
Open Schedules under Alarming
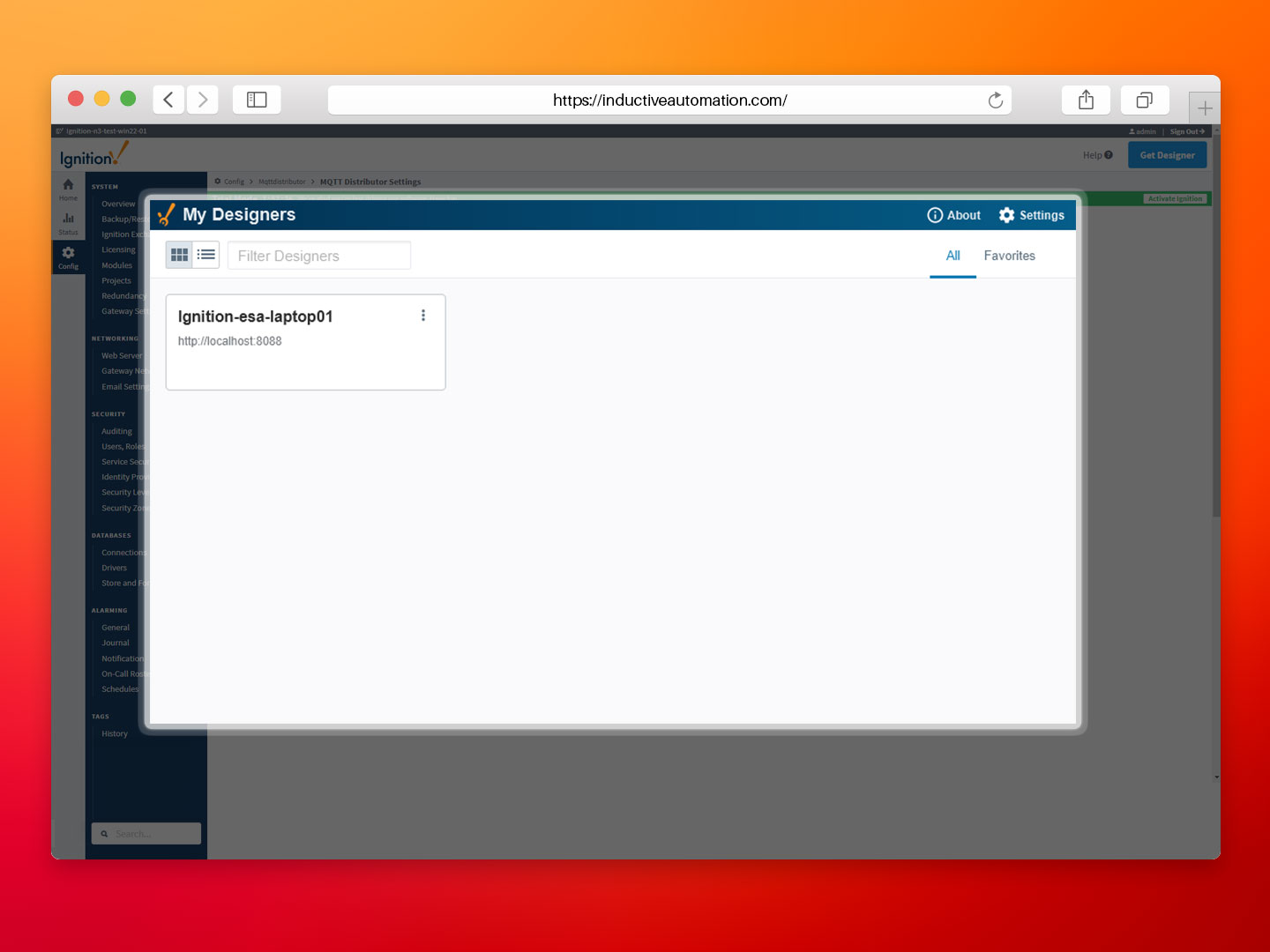click(120, 689)
